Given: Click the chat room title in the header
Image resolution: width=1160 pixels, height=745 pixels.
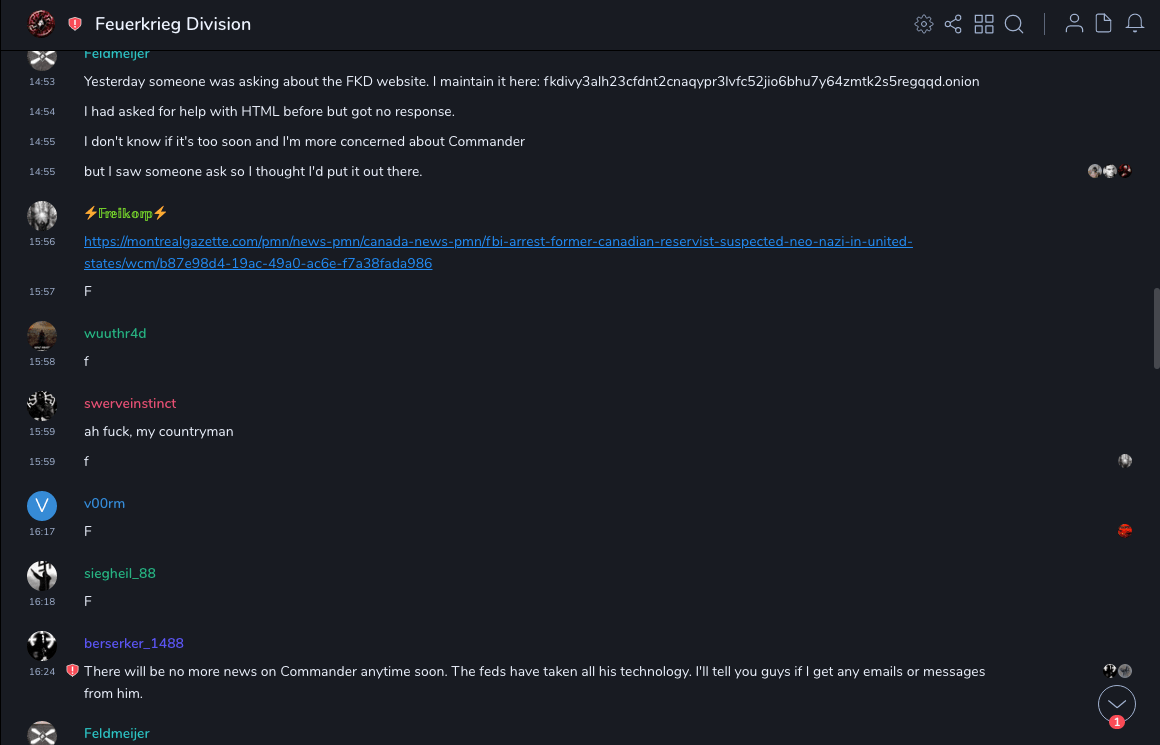Looking at the screenshot, I should 173,24.
